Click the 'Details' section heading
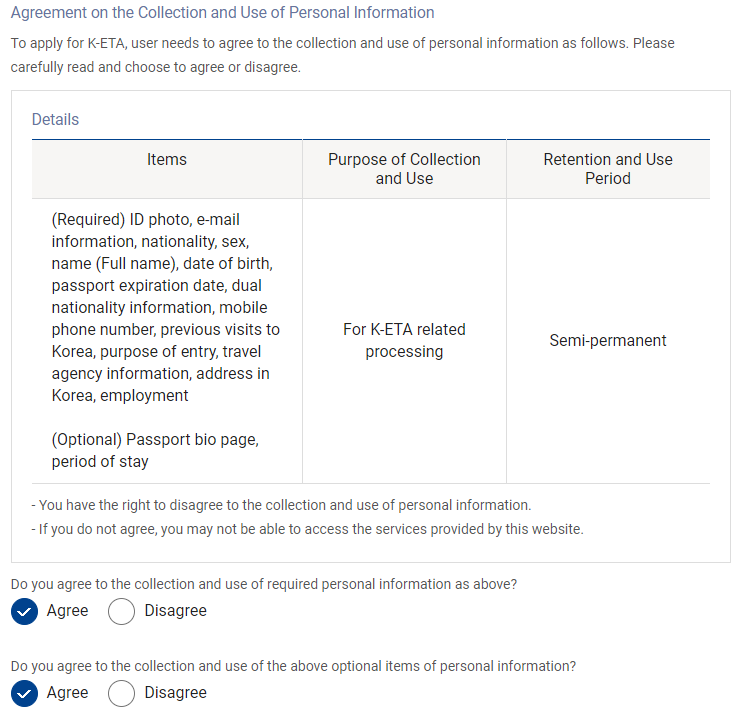 point(55,119)
